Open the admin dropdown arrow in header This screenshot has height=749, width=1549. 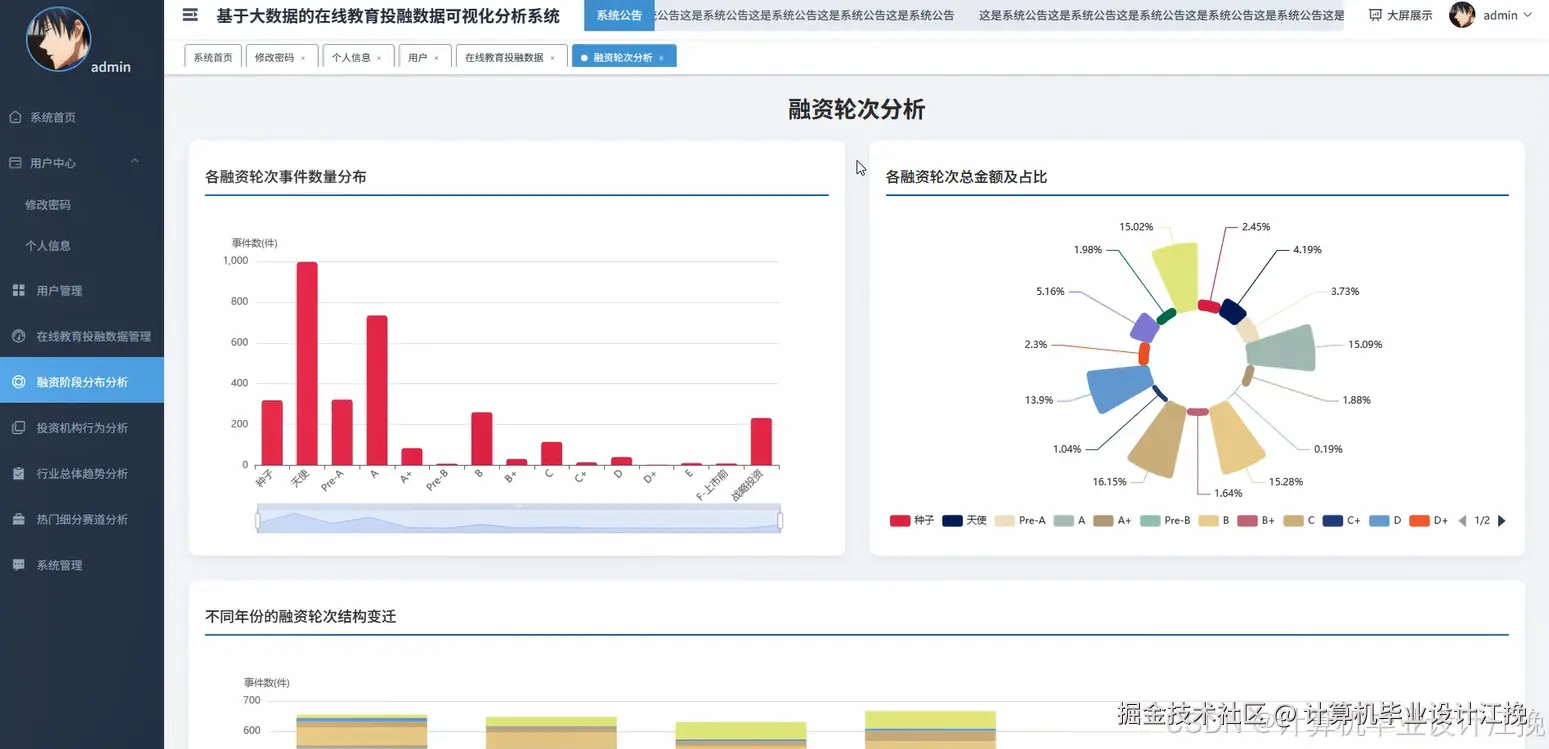tap(1527, 15)
